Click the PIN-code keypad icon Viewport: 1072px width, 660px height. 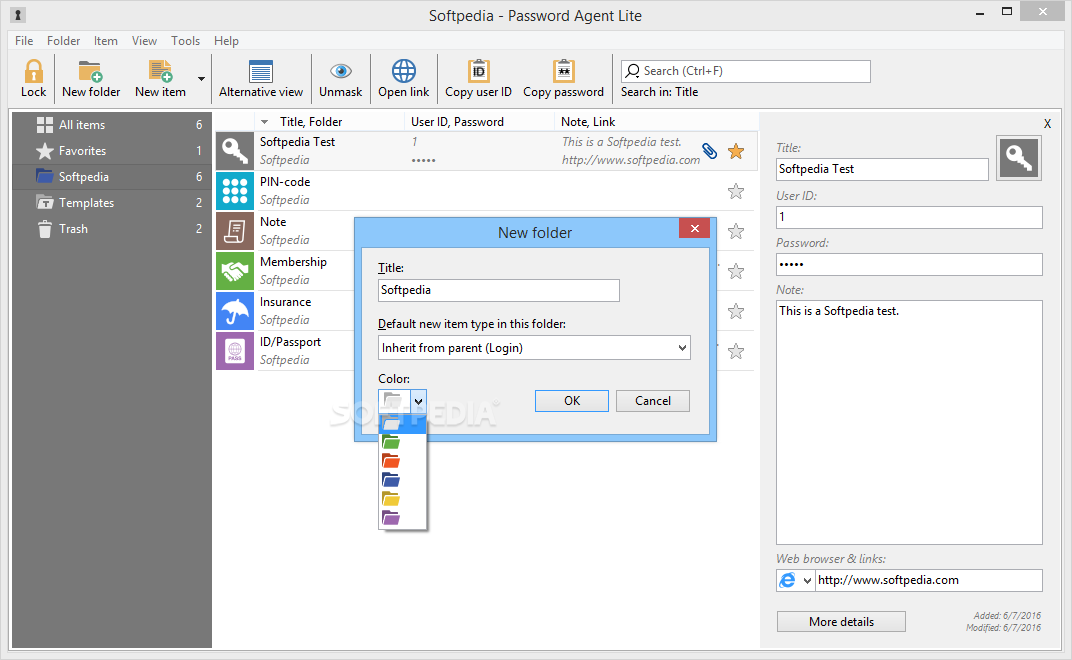coord(235,191)
